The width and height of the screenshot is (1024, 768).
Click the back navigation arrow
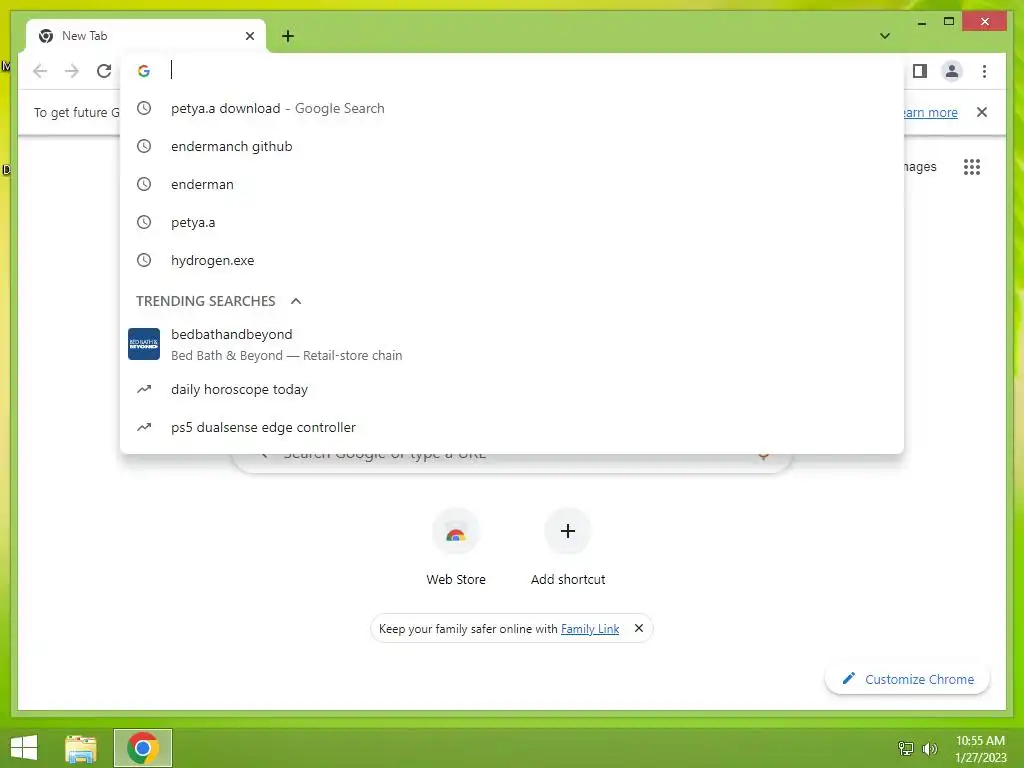(40, 71)
